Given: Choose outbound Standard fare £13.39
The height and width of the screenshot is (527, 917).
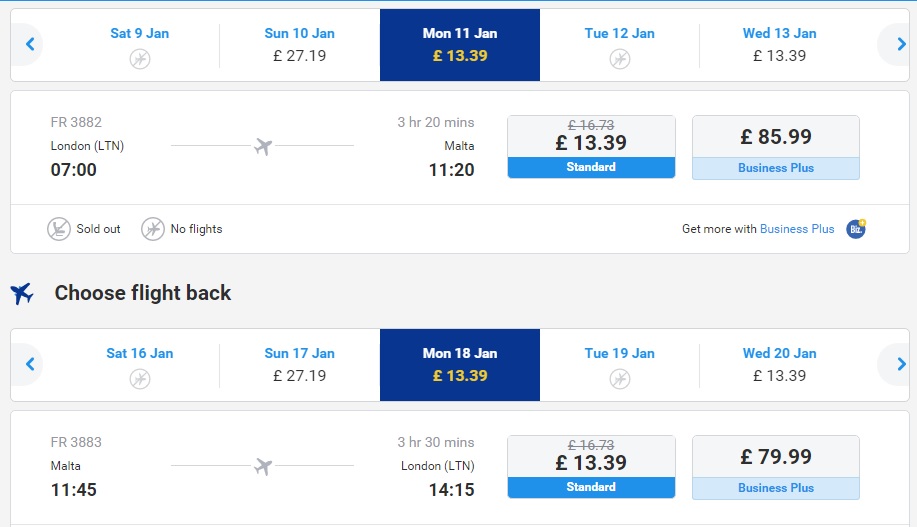Looking at the screenshot, I should [591, 147].
